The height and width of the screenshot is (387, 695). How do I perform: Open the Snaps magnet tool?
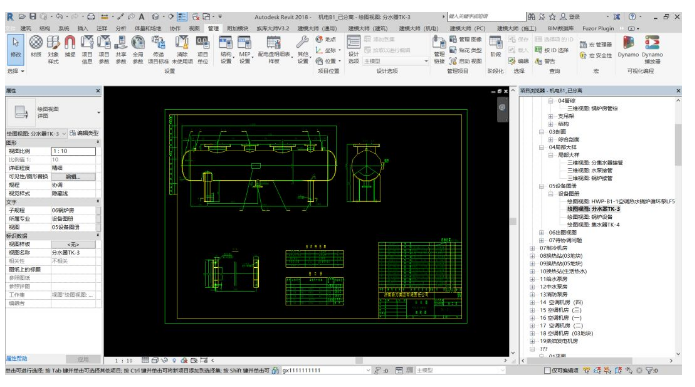70,47
